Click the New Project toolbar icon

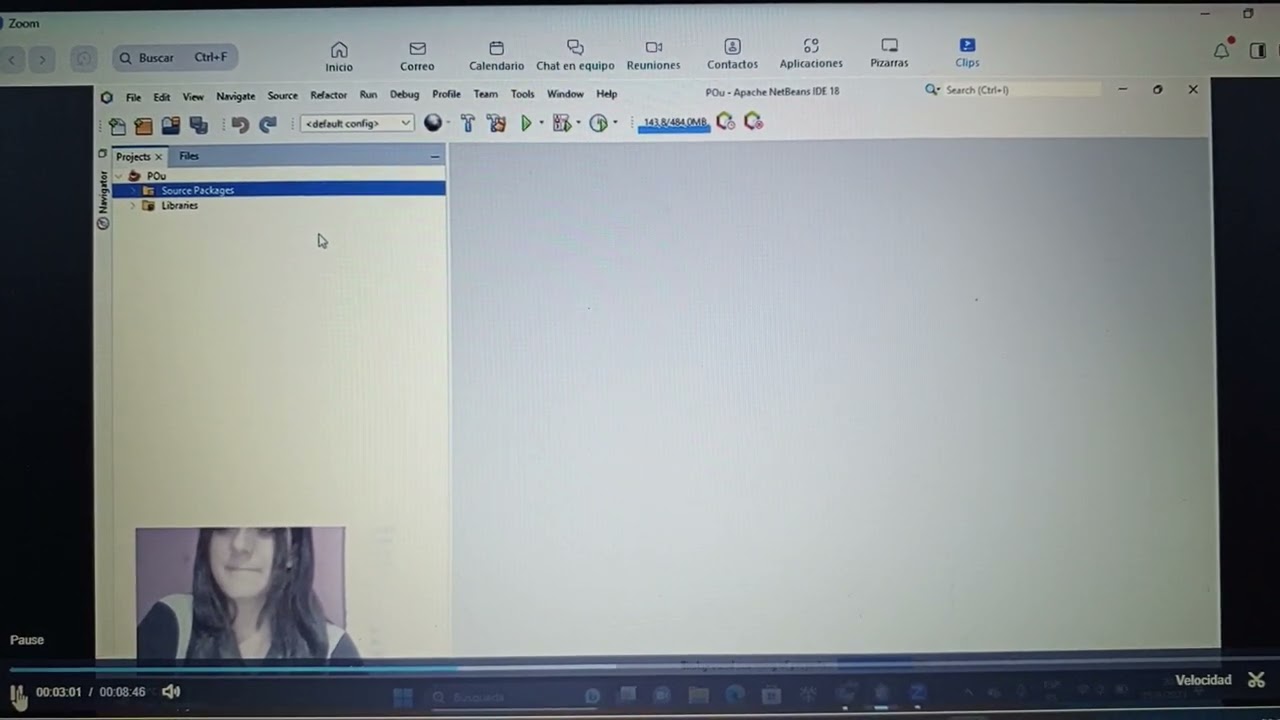[144, 125]
